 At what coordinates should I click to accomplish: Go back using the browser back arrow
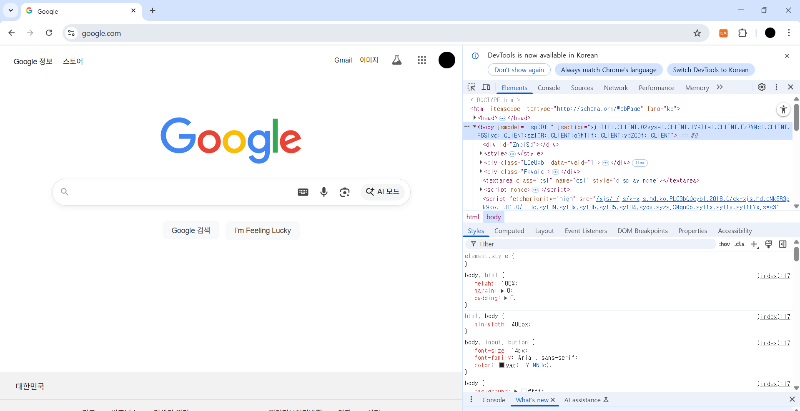[12, 33]
